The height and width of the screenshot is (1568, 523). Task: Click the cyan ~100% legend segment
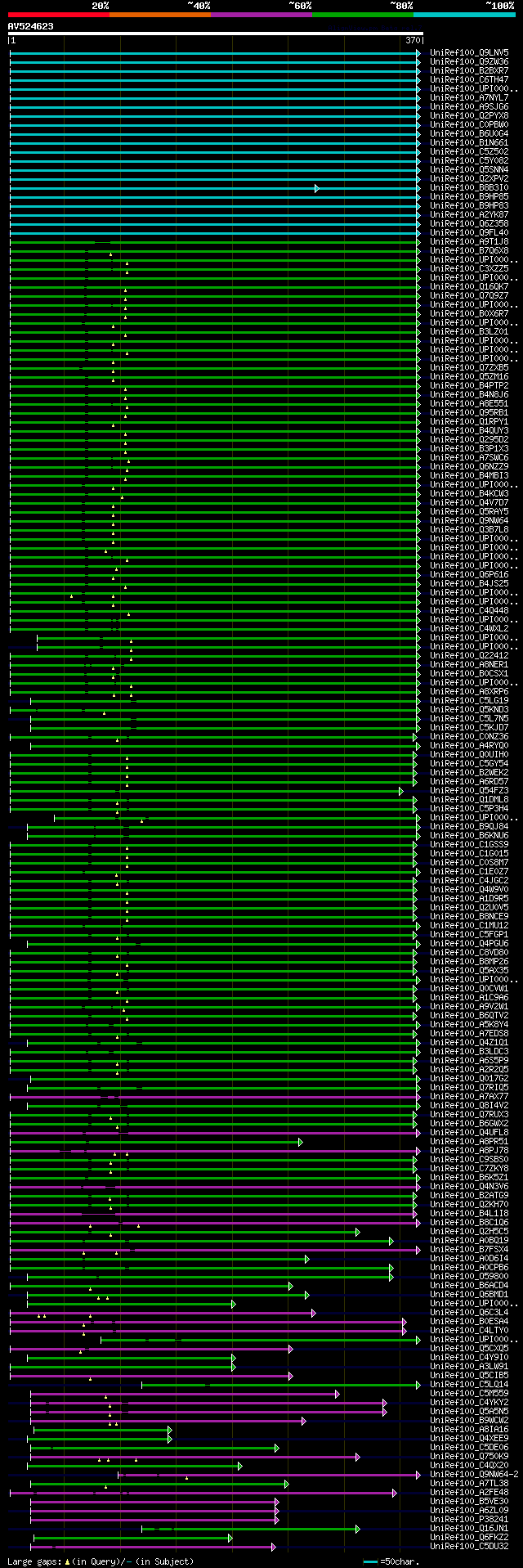click(x=464, y=15)
